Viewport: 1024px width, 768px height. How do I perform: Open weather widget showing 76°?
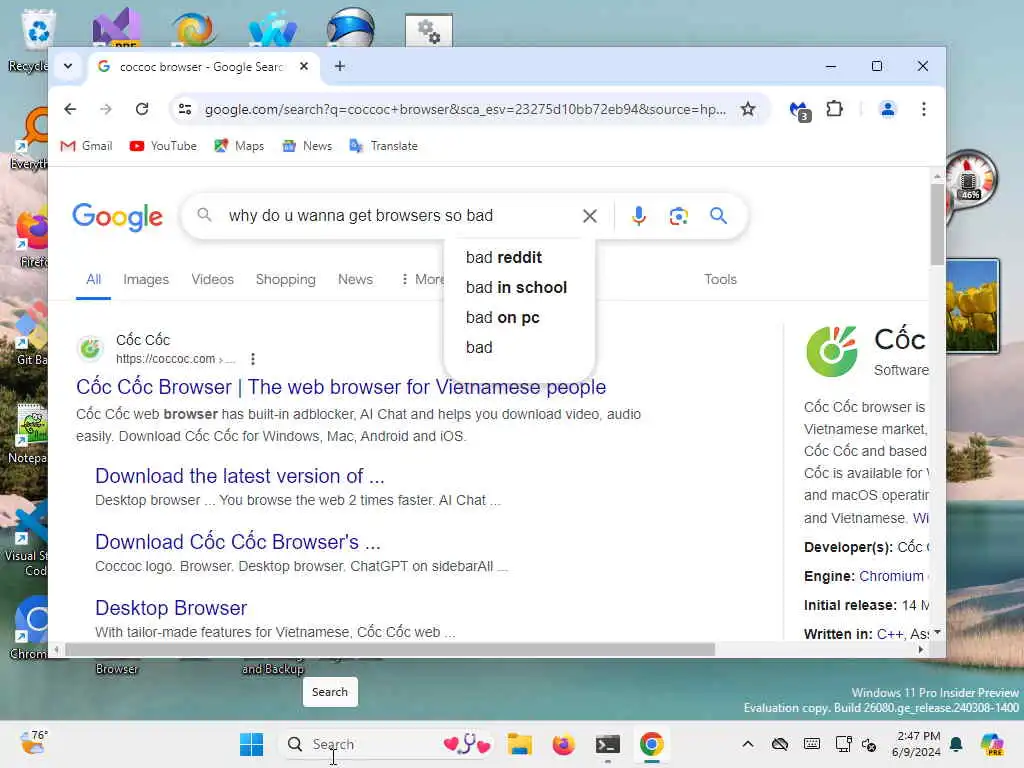[34, 743]
